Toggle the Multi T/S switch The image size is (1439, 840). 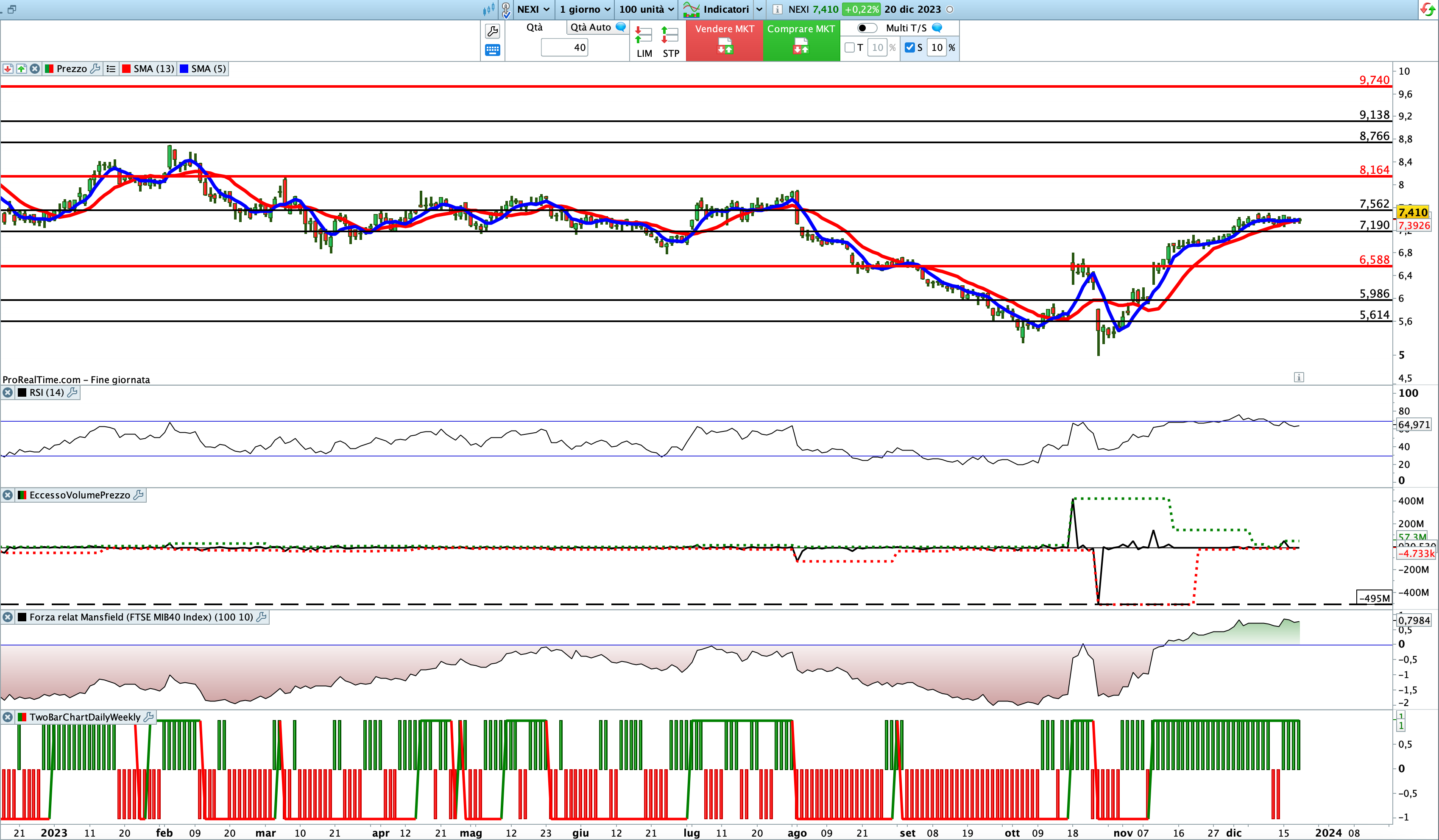(867, 28)
